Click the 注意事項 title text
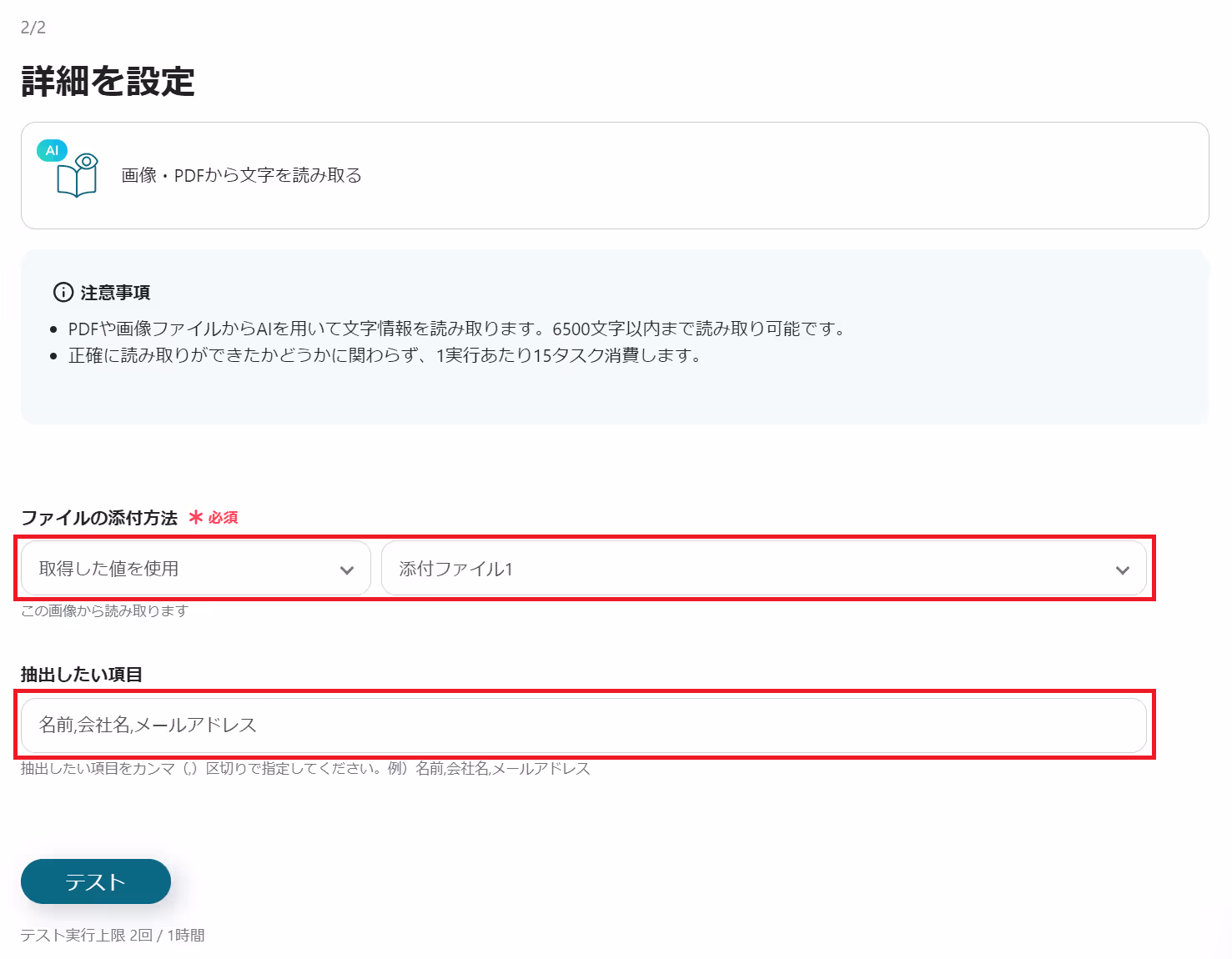 point(115,293)
